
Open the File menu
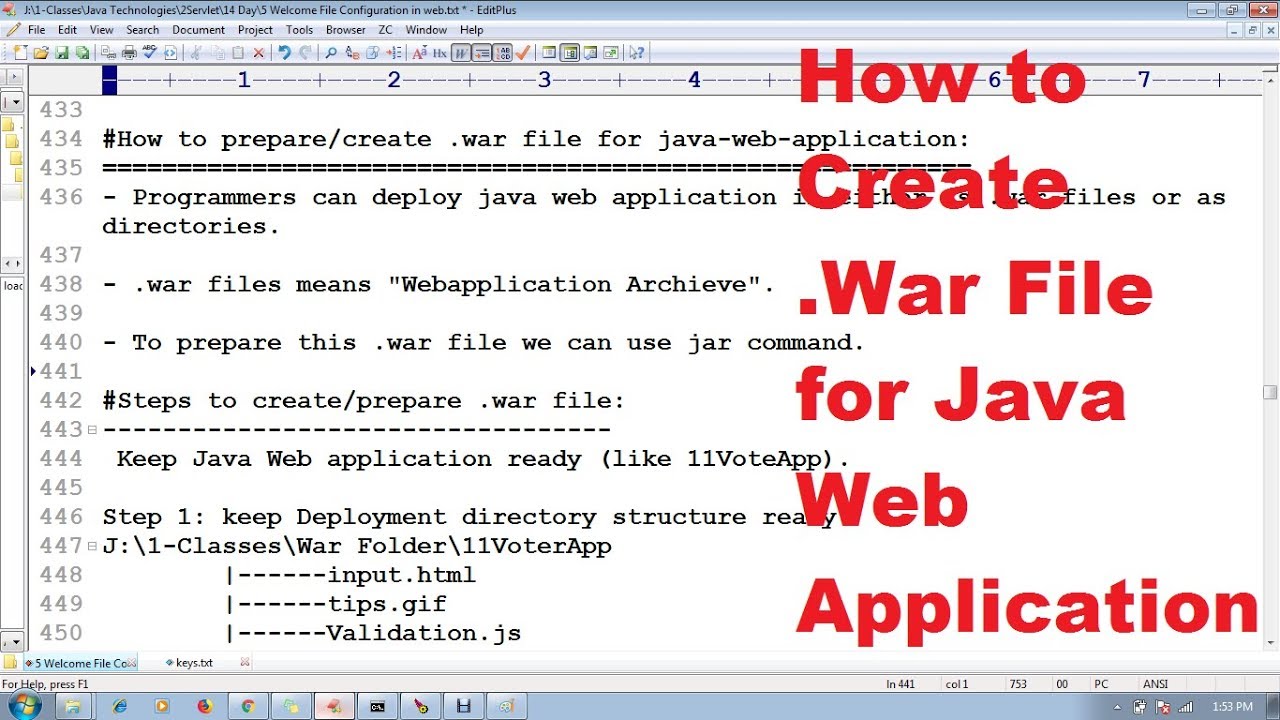[36, 30]
